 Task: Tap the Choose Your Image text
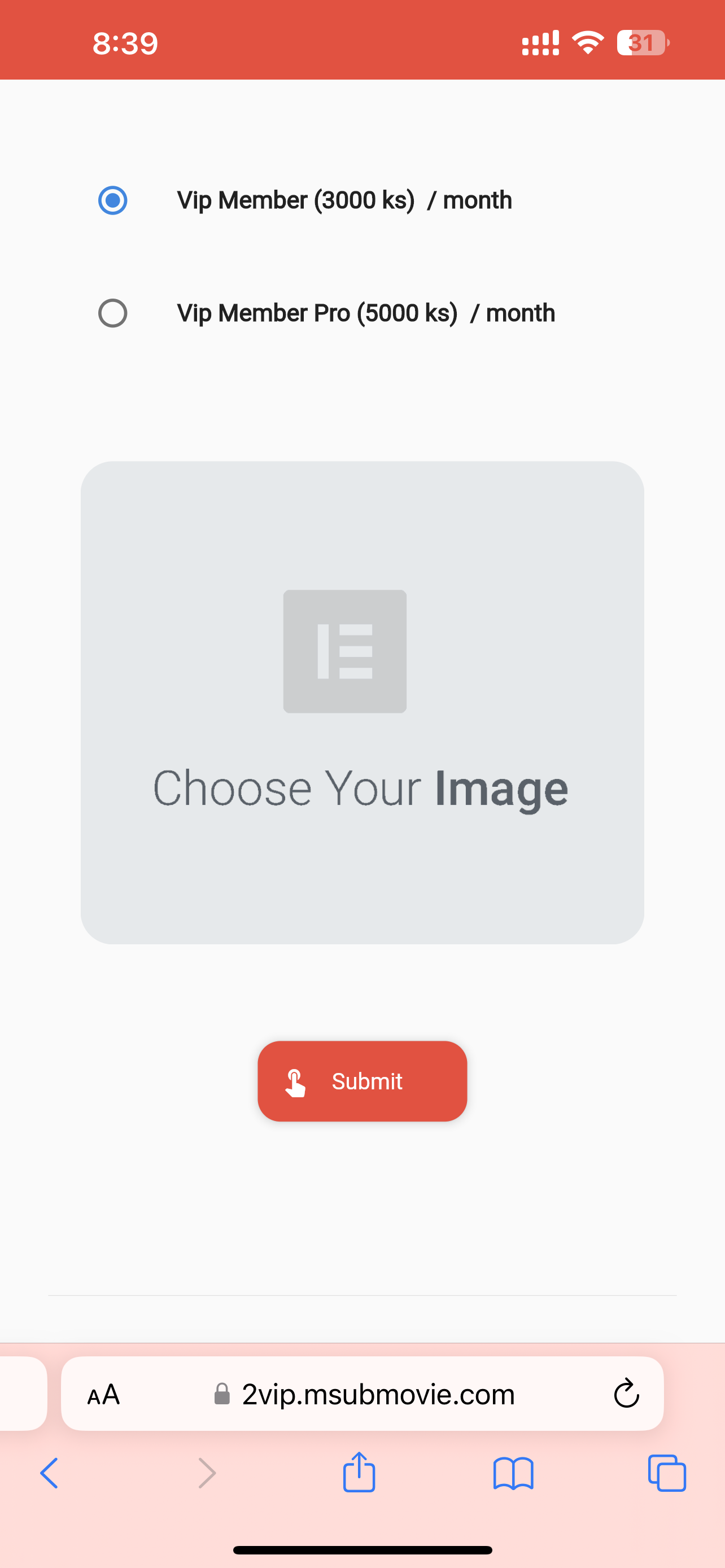pyautogui.click(x=360, y=789)
